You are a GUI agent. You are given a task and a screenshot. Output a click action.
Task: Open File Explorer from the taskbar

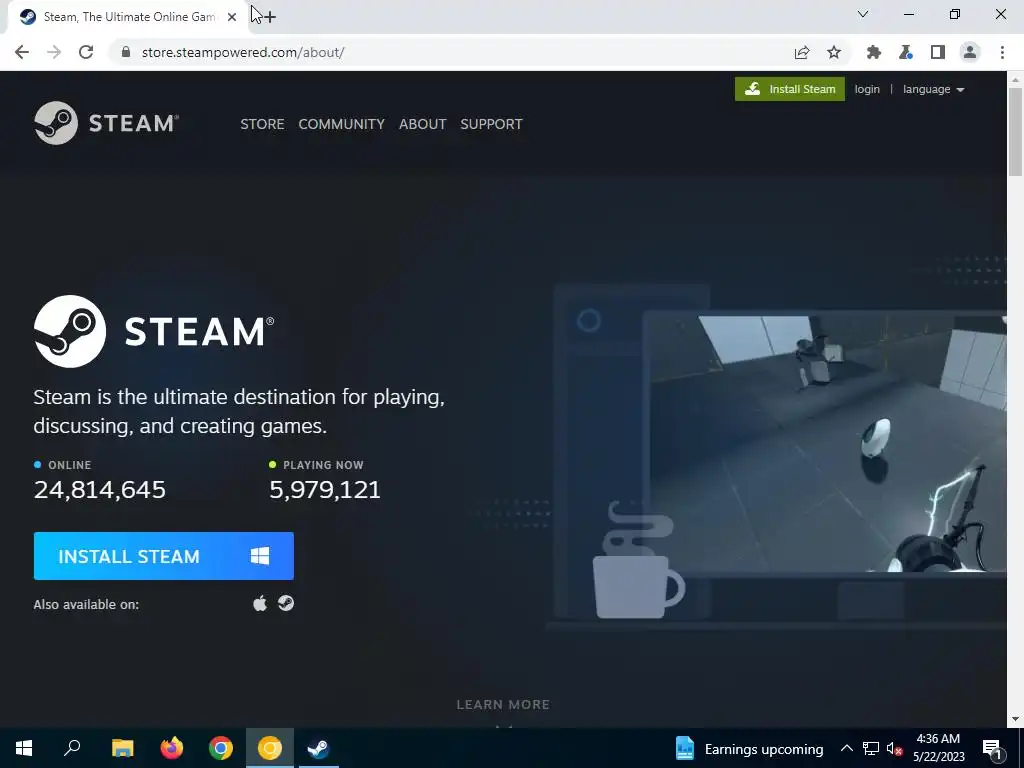(x=122, y=748)
